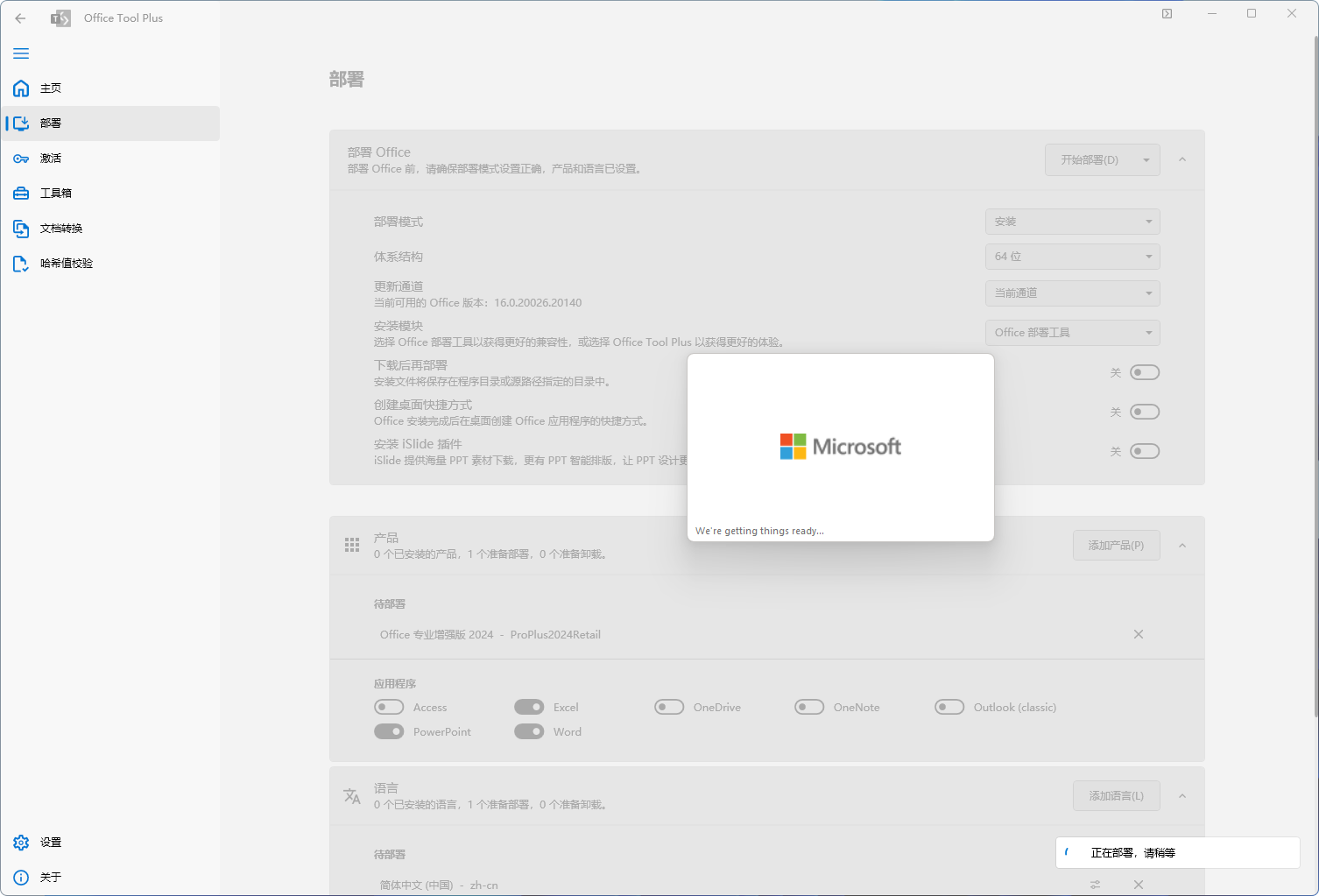The width and height of the screenshot is (1319, 896).
Task: Open the 更新通道 当前通道 dropdown
Action: tap(1072, 293)
